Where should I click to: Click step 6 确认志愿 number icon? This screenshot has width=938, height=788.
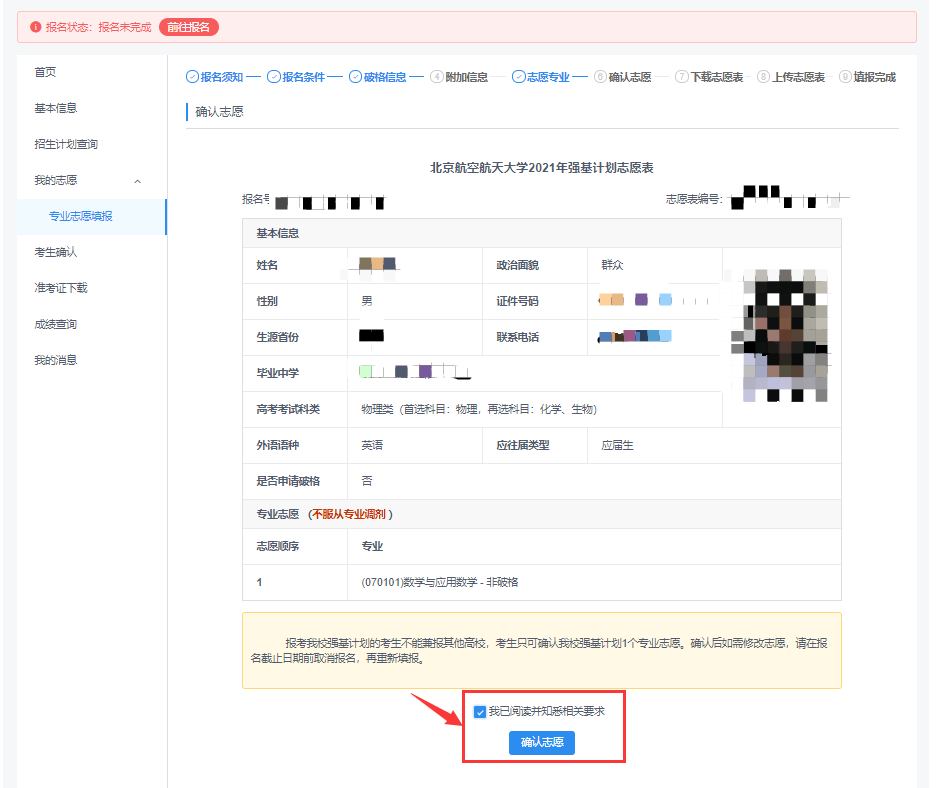[x=600, y=77]
